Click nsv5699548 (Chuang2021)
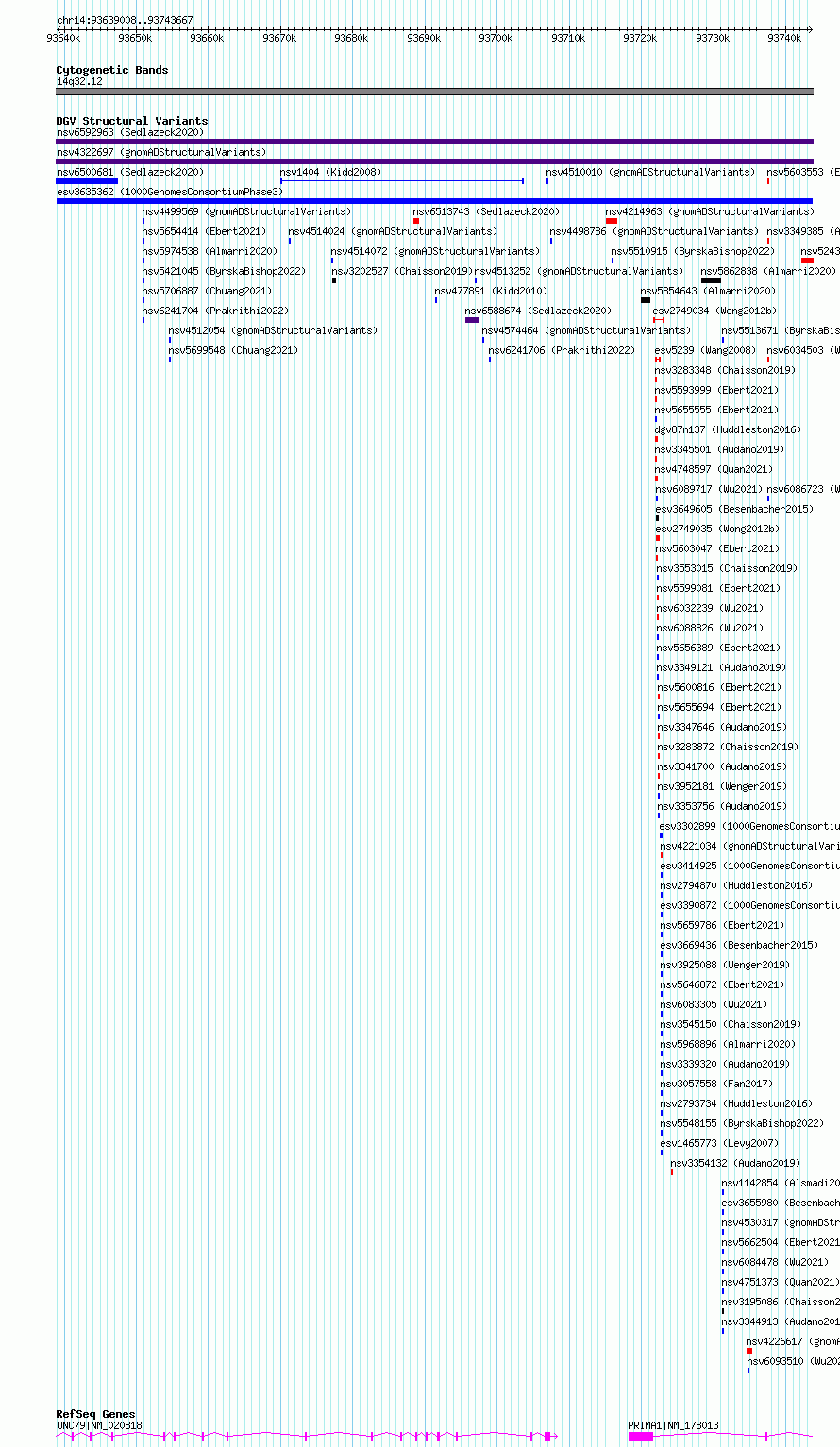 coord(233,350)
